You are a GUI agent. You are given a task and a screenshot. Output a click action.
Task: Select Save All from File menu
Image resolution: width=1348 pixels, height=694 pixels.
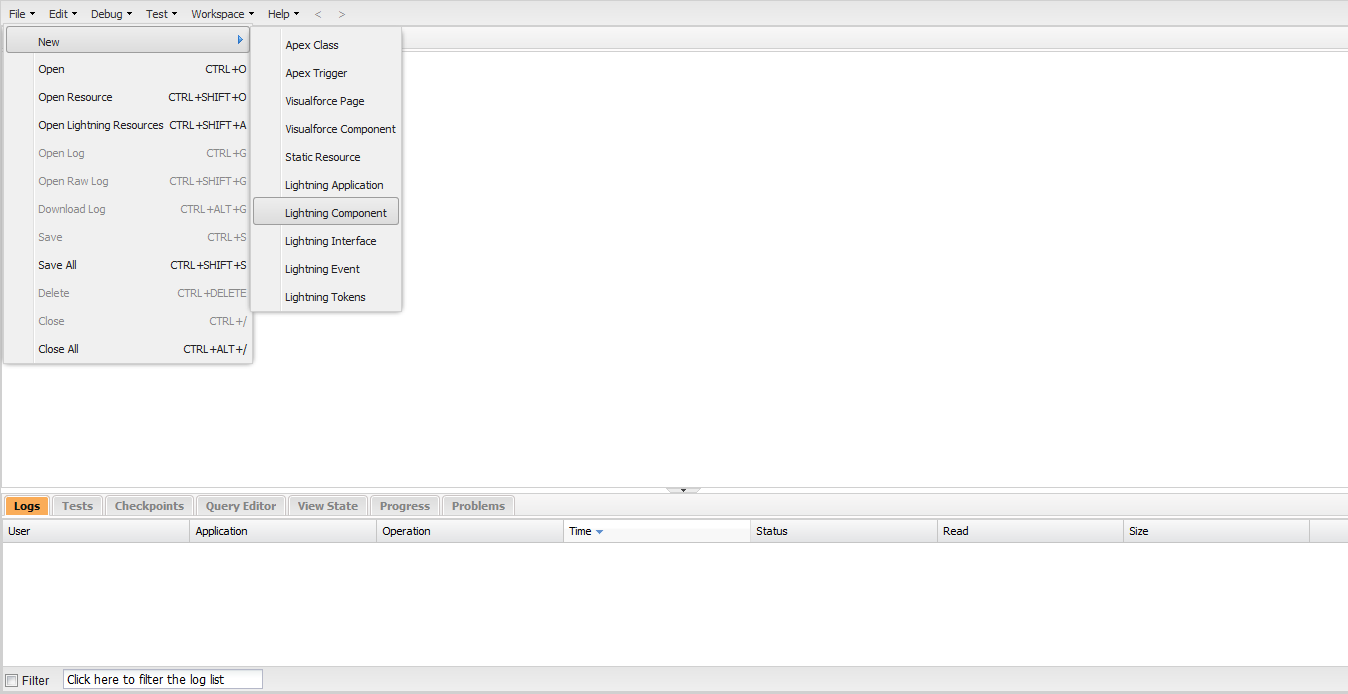tap(57, 265)
